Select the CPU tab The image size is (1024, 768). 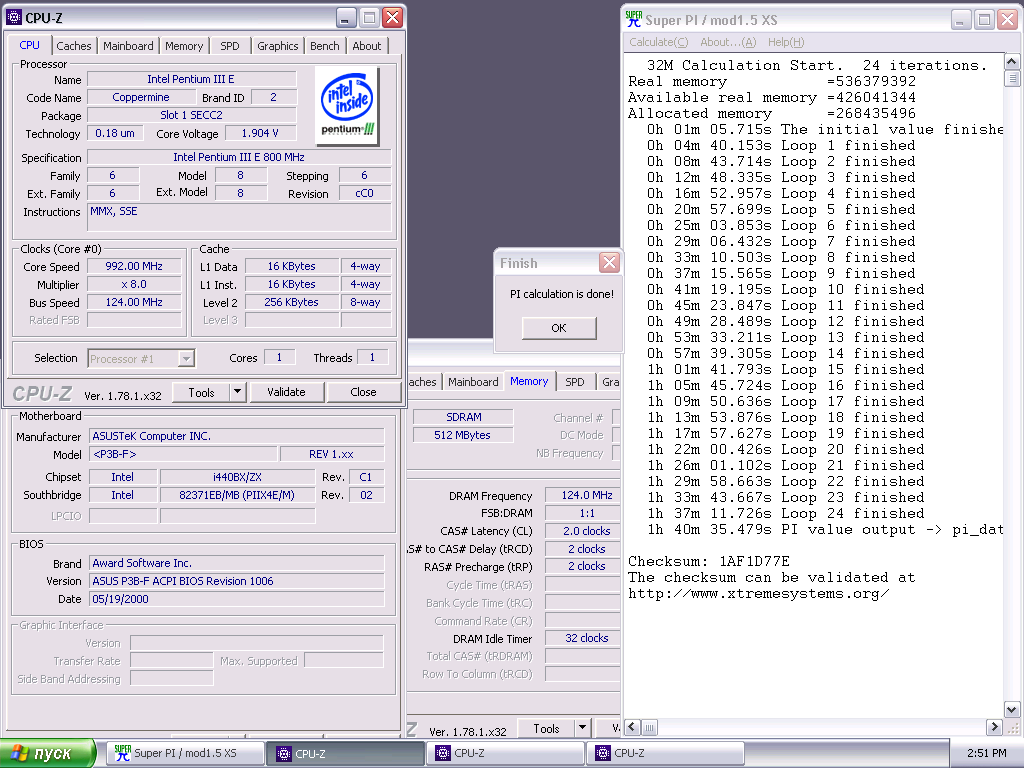(x=29, y=45)
